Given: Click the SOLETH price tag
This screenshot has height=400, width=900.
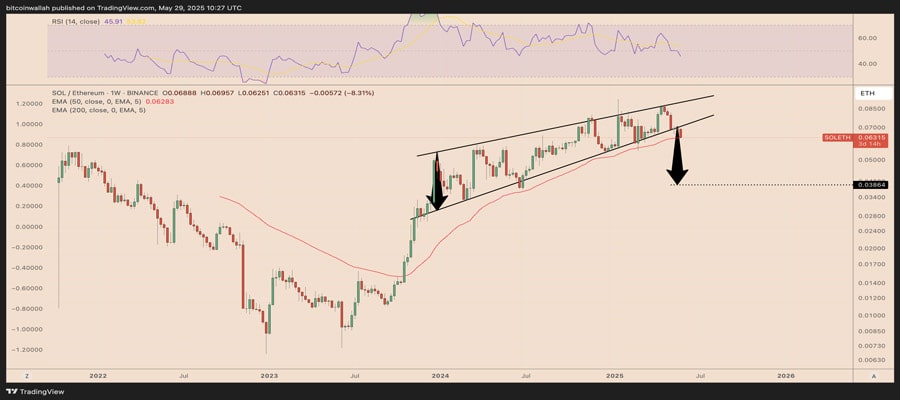Looking at the screenshot, I should tap(855, 140).
